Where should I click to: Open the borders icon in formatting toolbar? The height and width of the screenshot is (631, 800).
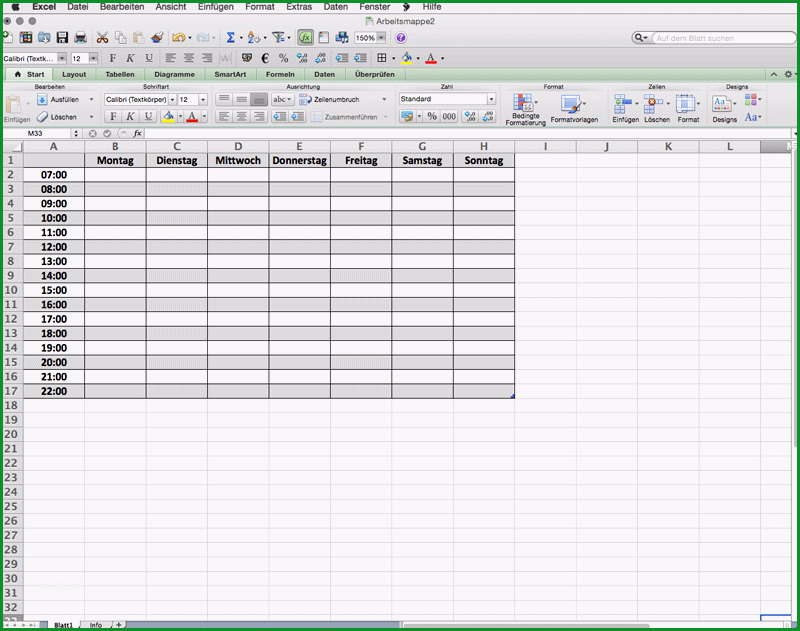tap(382, 58)
